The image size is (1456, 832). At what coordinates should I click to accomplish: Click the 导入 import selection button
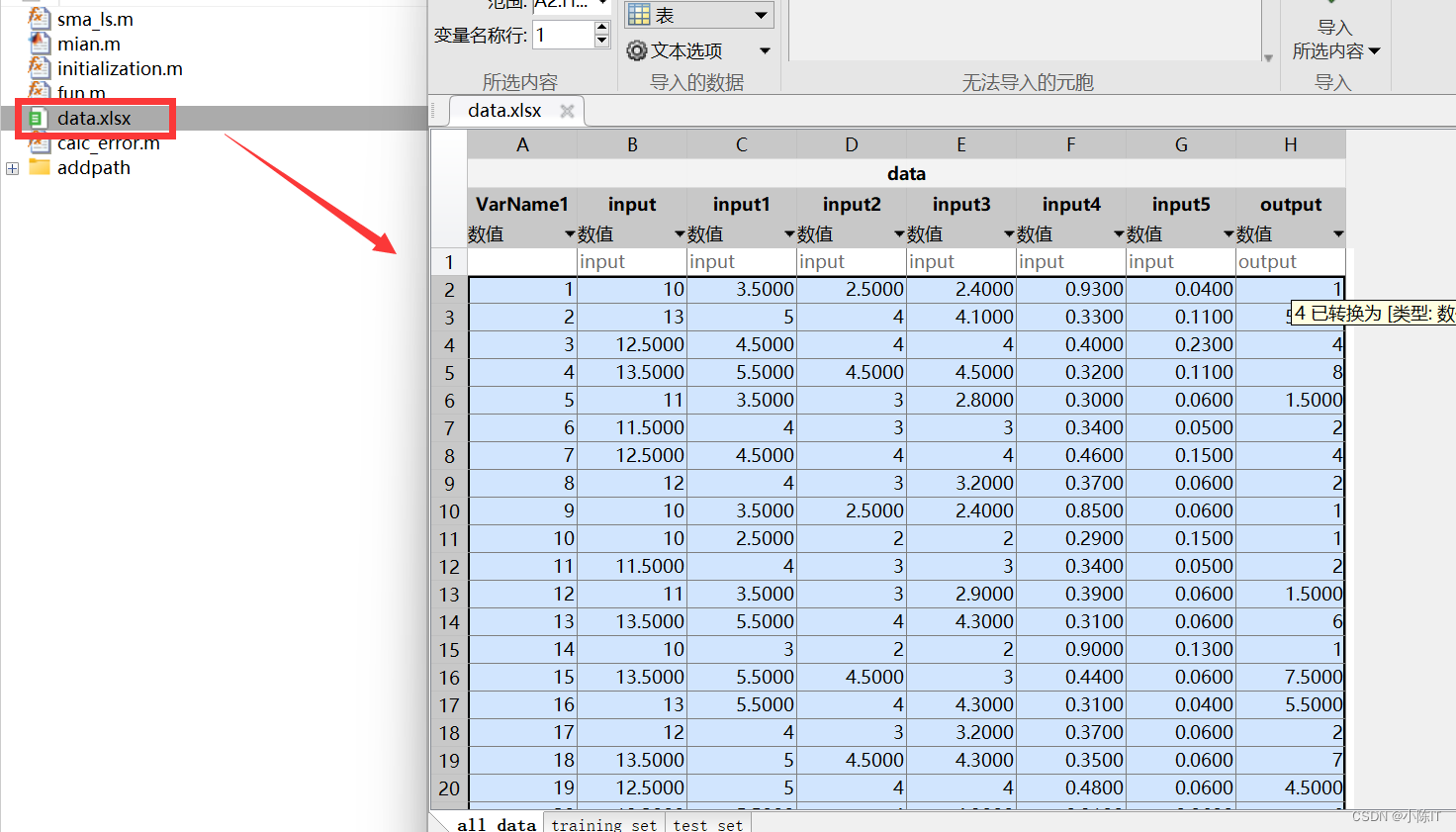click(1335, 38)
